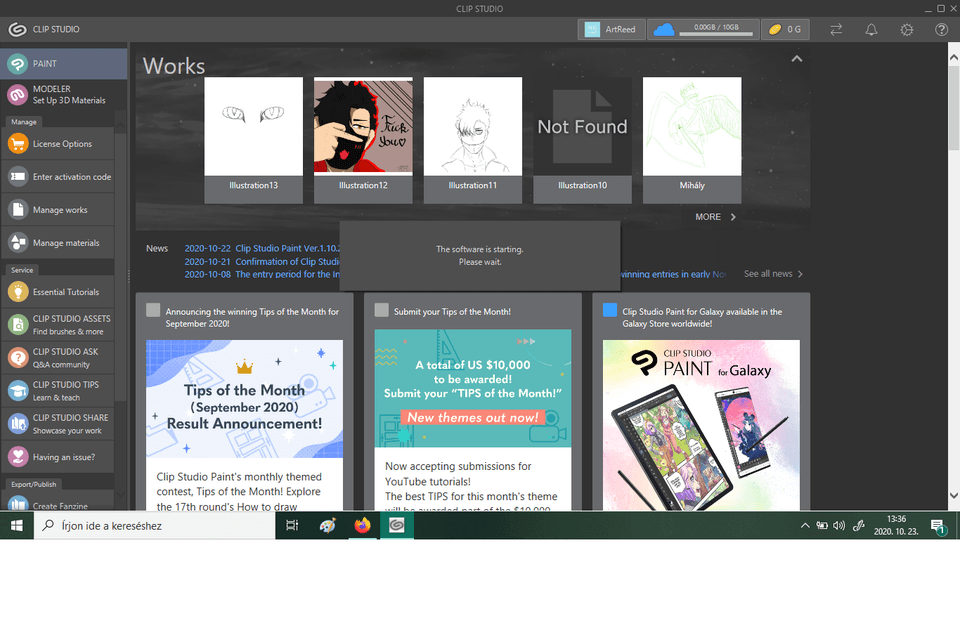The image size is (960, 635).
Task: Open Essential Tutorials lightbulb icon
Action: tap(20, 291)
